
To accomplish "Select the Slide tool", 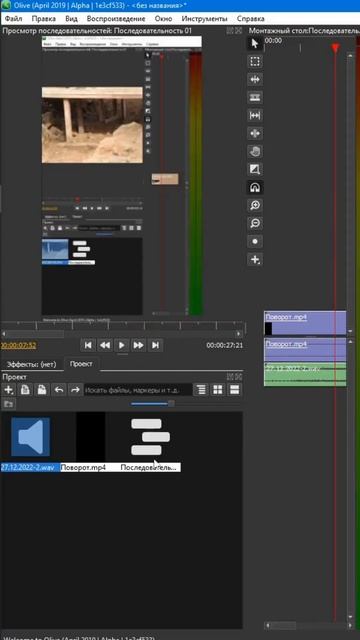I will point(255,133).
